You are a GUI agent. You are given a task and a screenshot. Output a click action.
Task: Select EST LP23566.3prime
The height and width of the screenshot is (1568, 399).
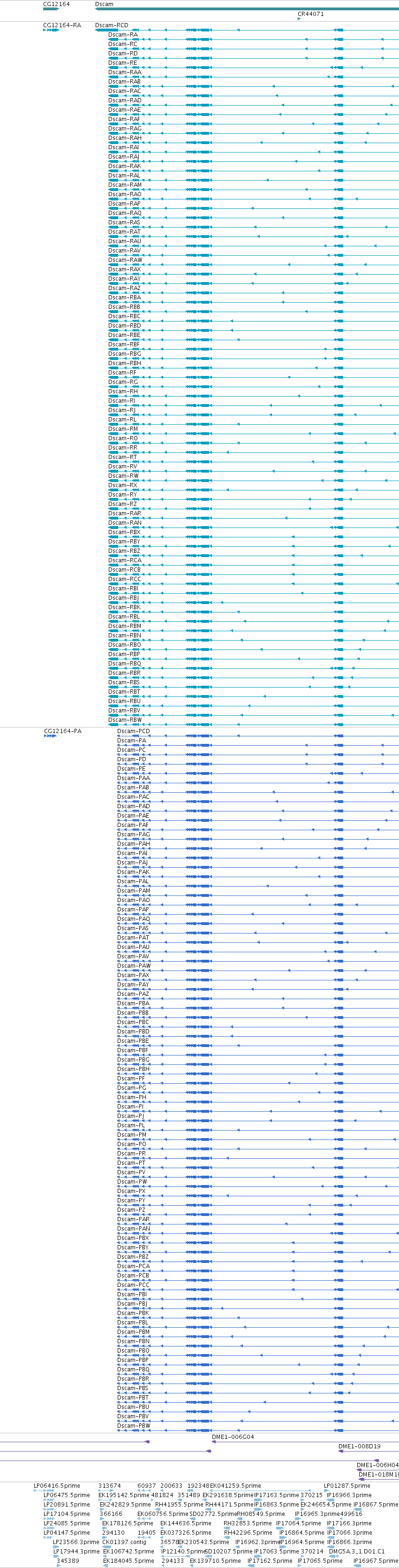click(76, 1542)
